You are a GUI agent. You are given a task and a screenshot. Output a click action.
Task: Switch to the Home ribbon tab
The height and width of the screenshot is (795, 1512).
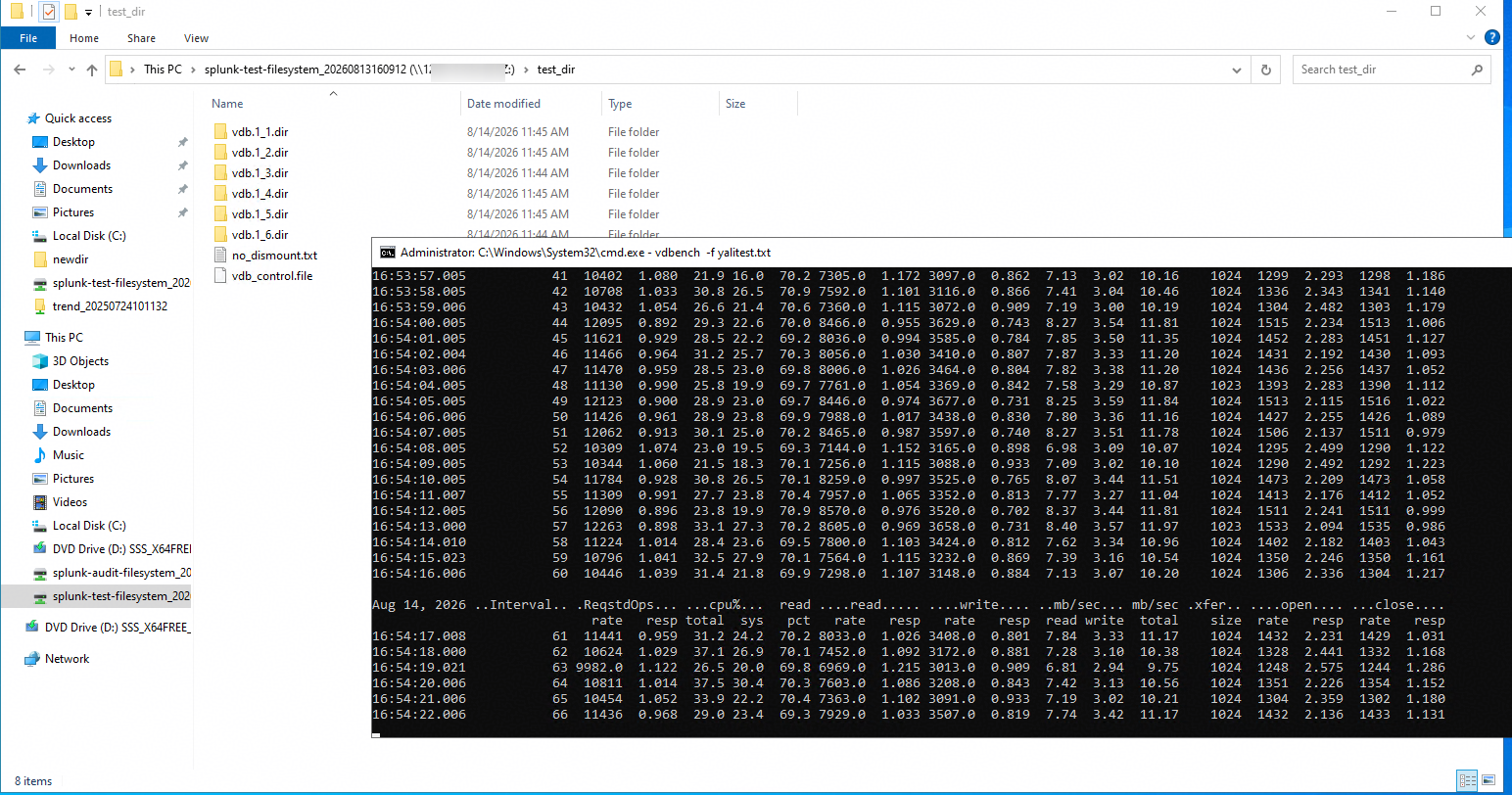click(84, 38)
